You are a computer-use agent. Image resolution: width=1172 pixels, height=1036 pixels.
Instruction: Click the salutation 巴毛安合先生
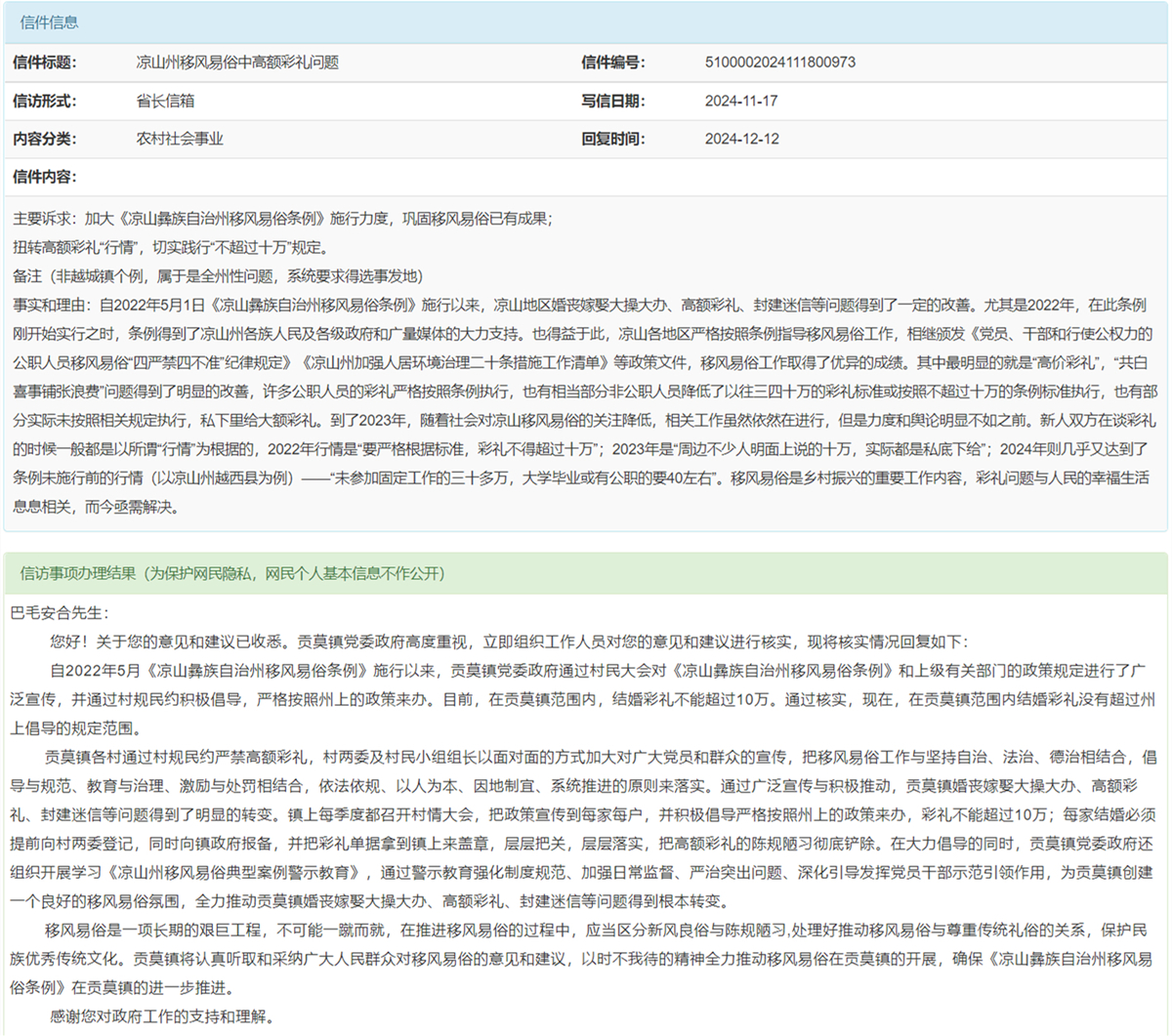61,613
